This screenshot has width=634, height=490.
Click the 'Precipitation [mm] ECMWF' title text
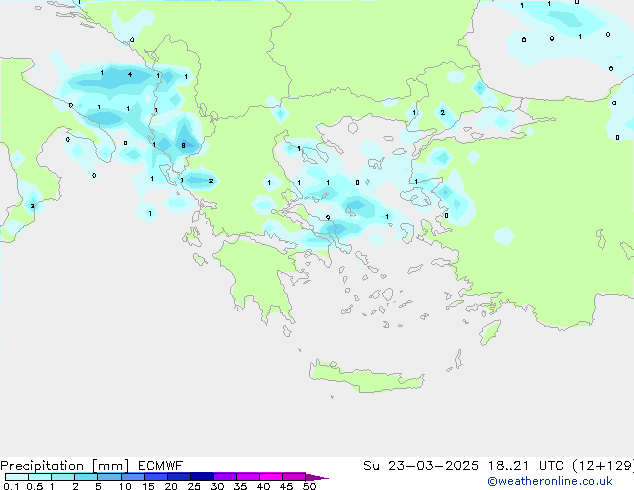pos(92,466)
